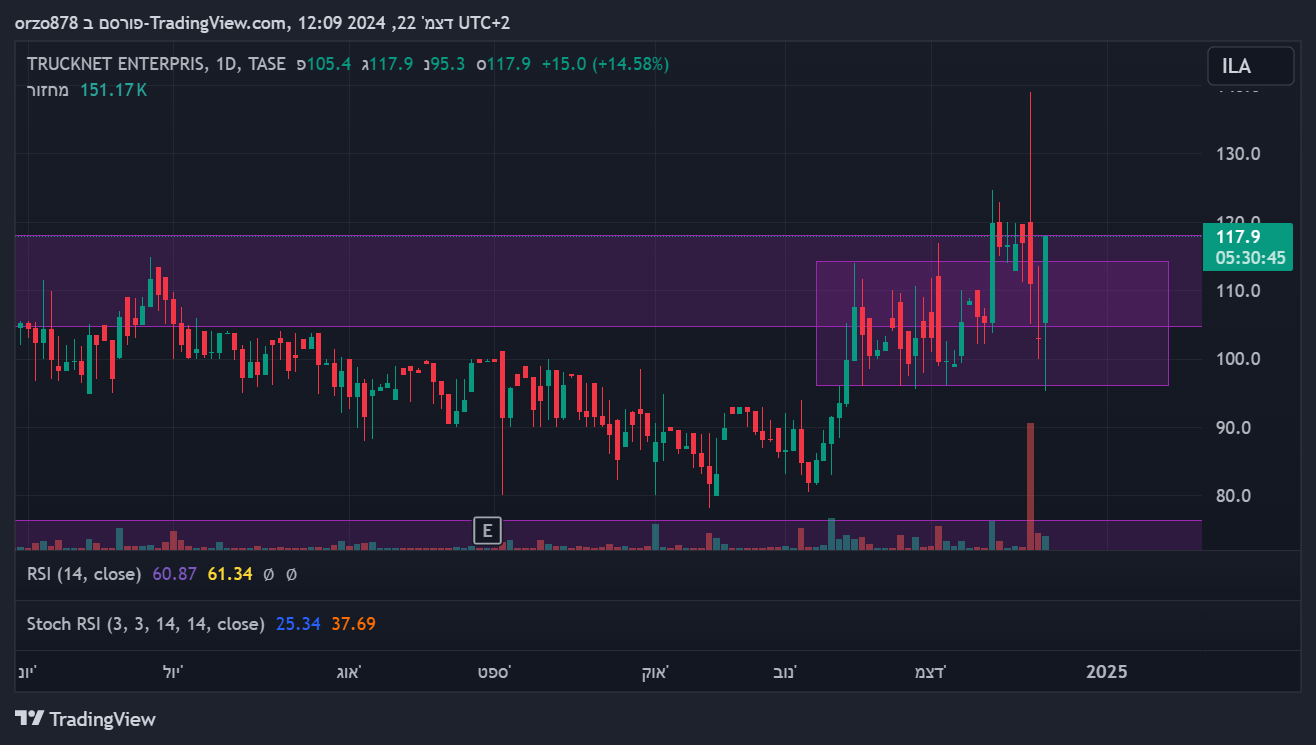This screenshot has width=1316, height=745.
Task: Click the 100.0 price axis label
Action: 1237,359
